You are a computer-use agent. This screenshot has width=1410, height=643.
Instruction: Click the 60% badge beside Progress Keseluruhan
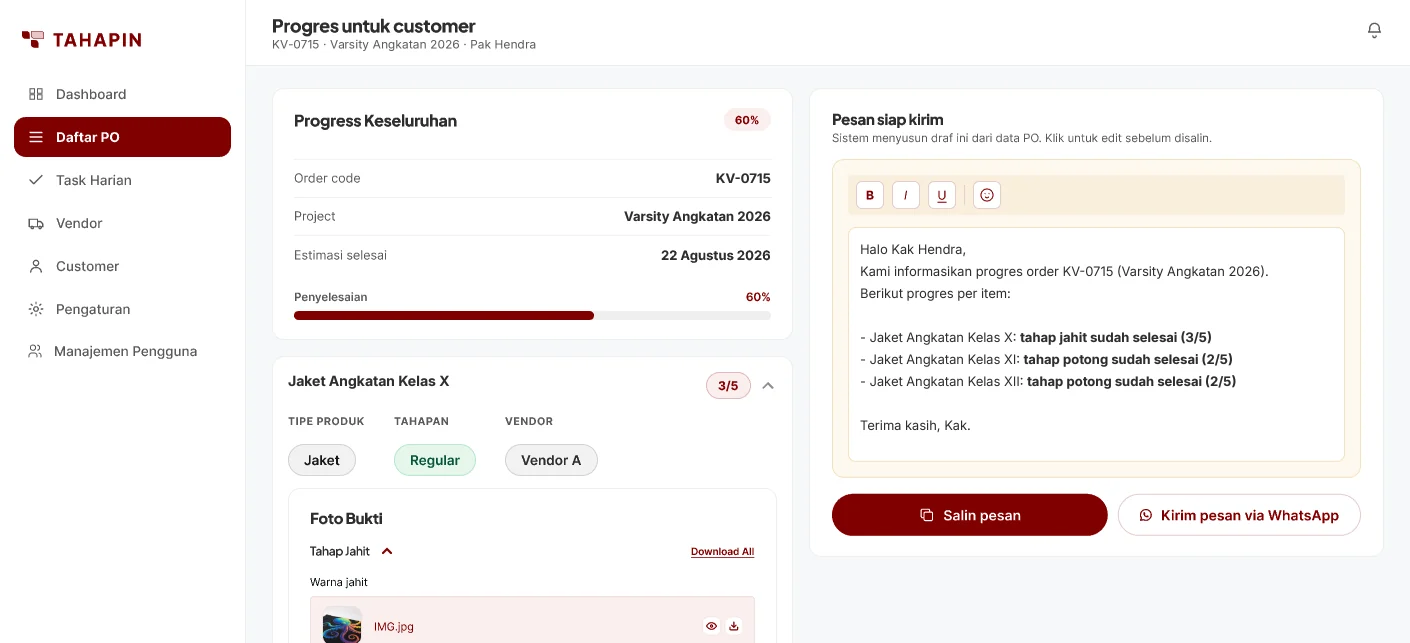pos(747,120)
